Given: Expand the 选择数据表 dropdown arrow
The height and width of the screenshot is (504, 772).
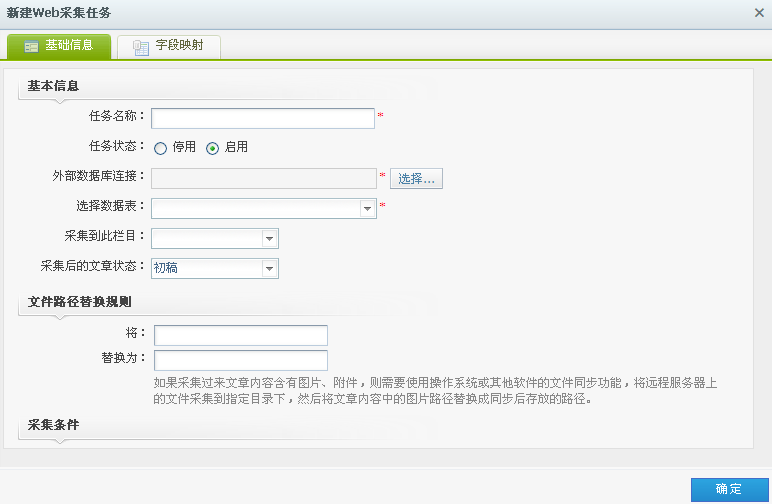Looking at the screenshot, I should pyautogui.click(x=368, y=209).
